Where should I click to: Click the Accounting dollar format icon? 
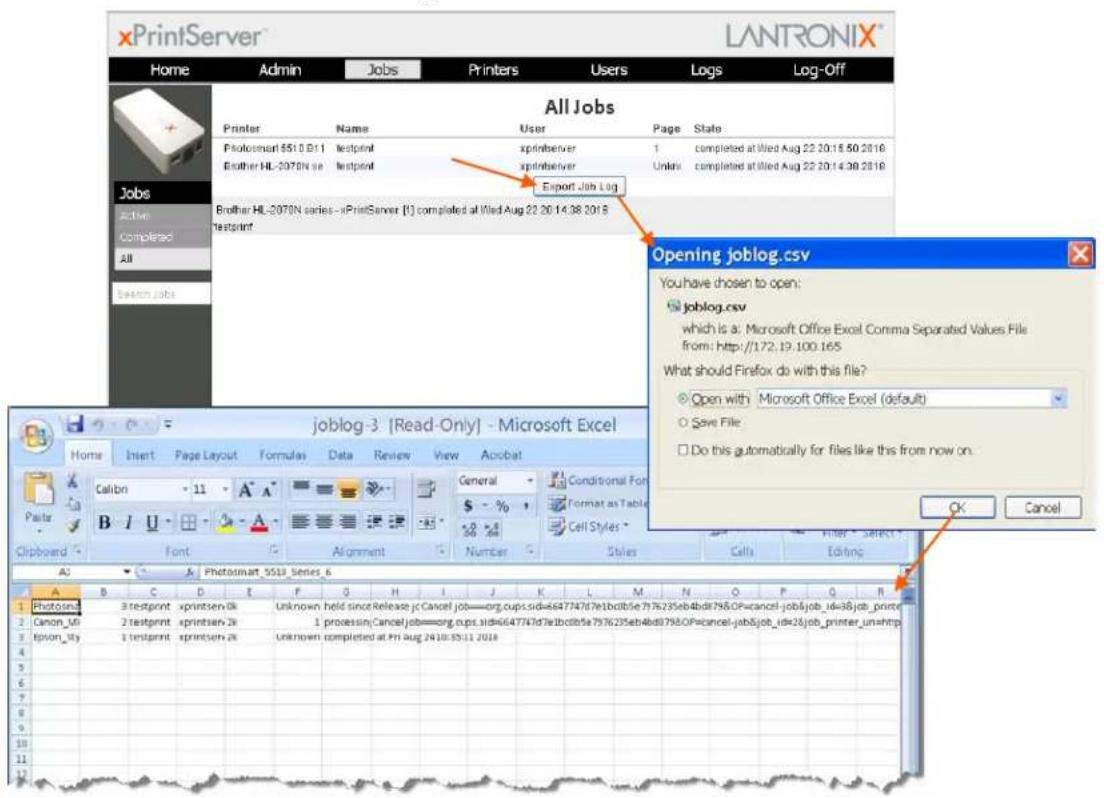468,506
